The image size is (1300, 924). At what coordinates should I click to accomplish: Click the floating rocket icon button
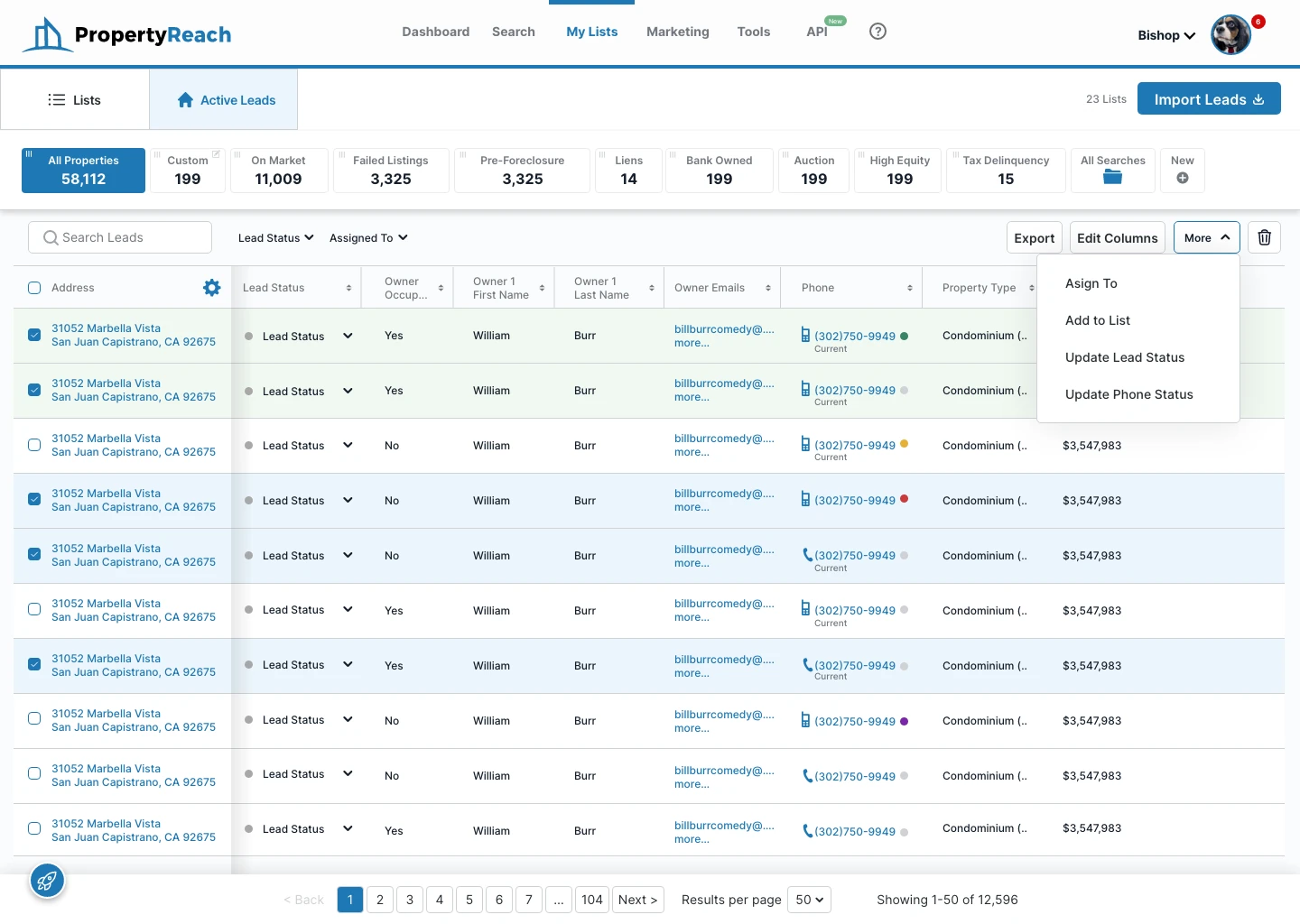coord(47,881)
